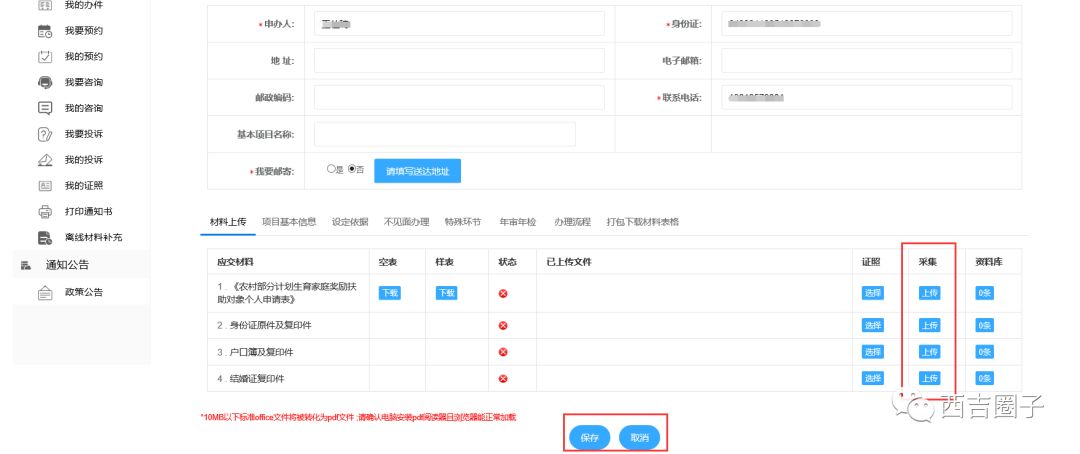Click red status icon for 身份证原件及复印件
This screenshot has width=1080, height=454.
pos(503,325)
